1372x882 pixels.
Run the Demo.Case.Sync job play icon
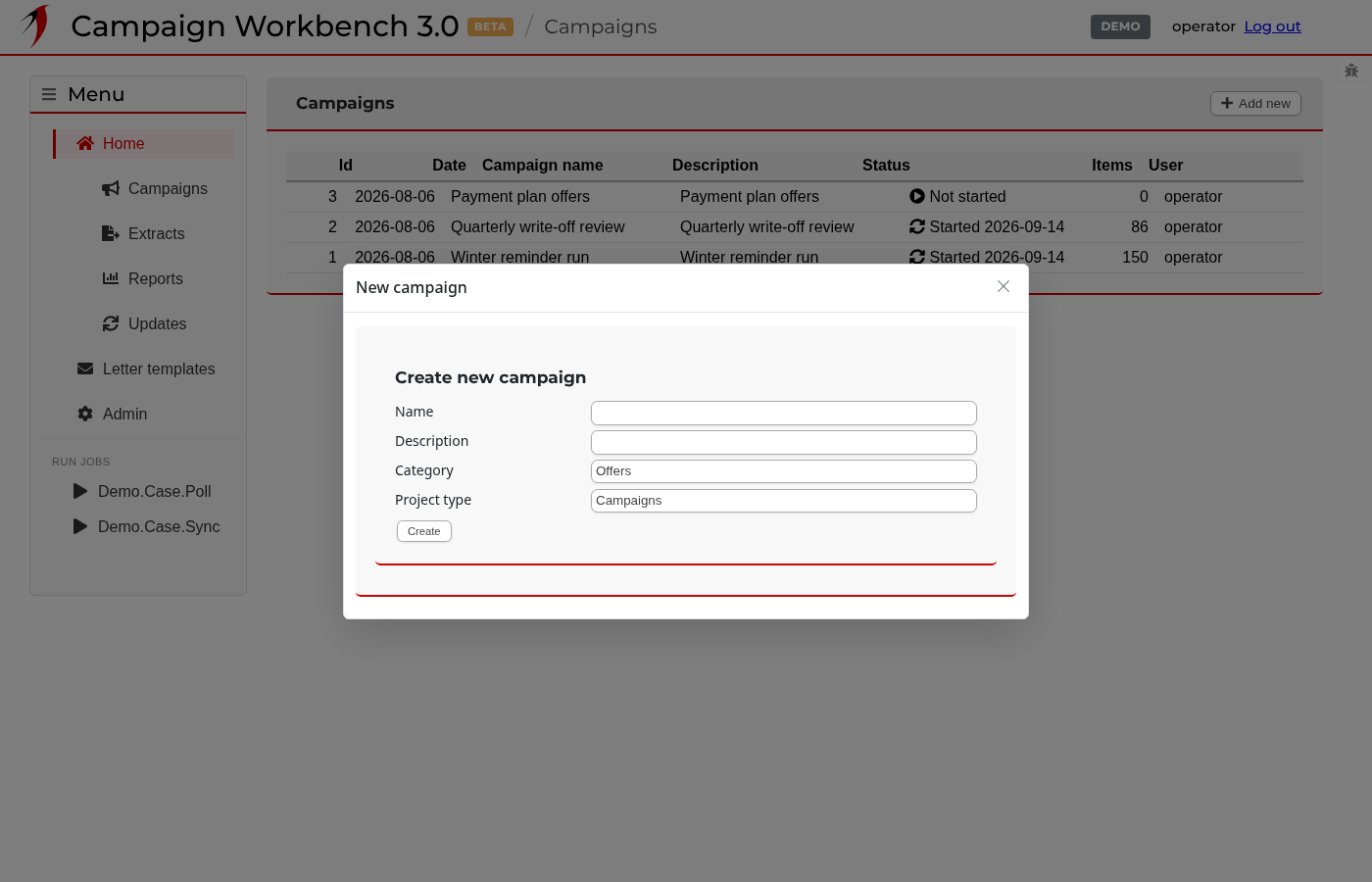point(80,526)
